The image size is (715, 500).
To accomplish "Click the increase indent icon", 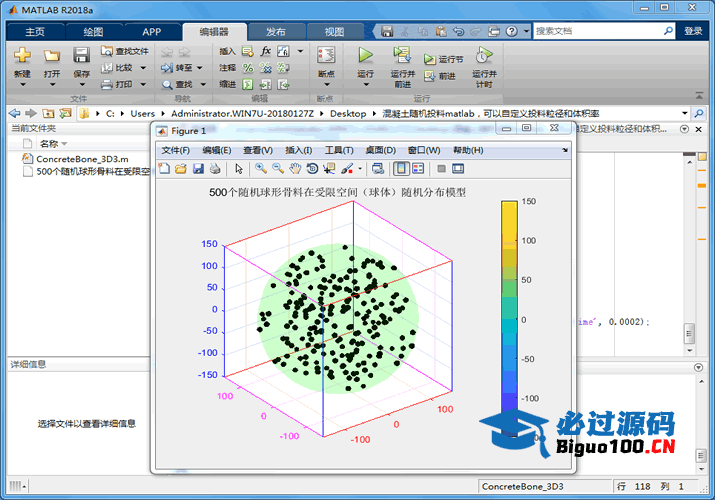I will coord(265,84).
